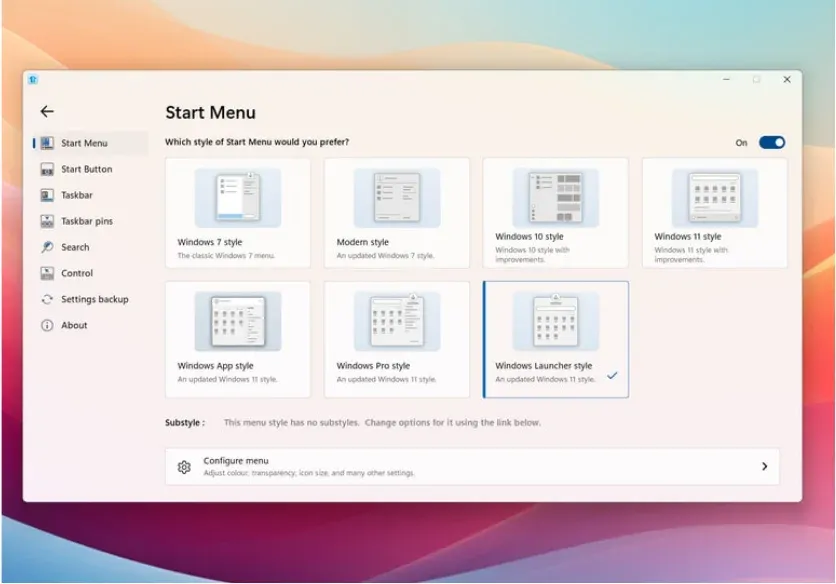Click 'An updated Windows 7 style.' description
Image resolution: width=836 pixels, height=584 pixels.
pos(385,256)
